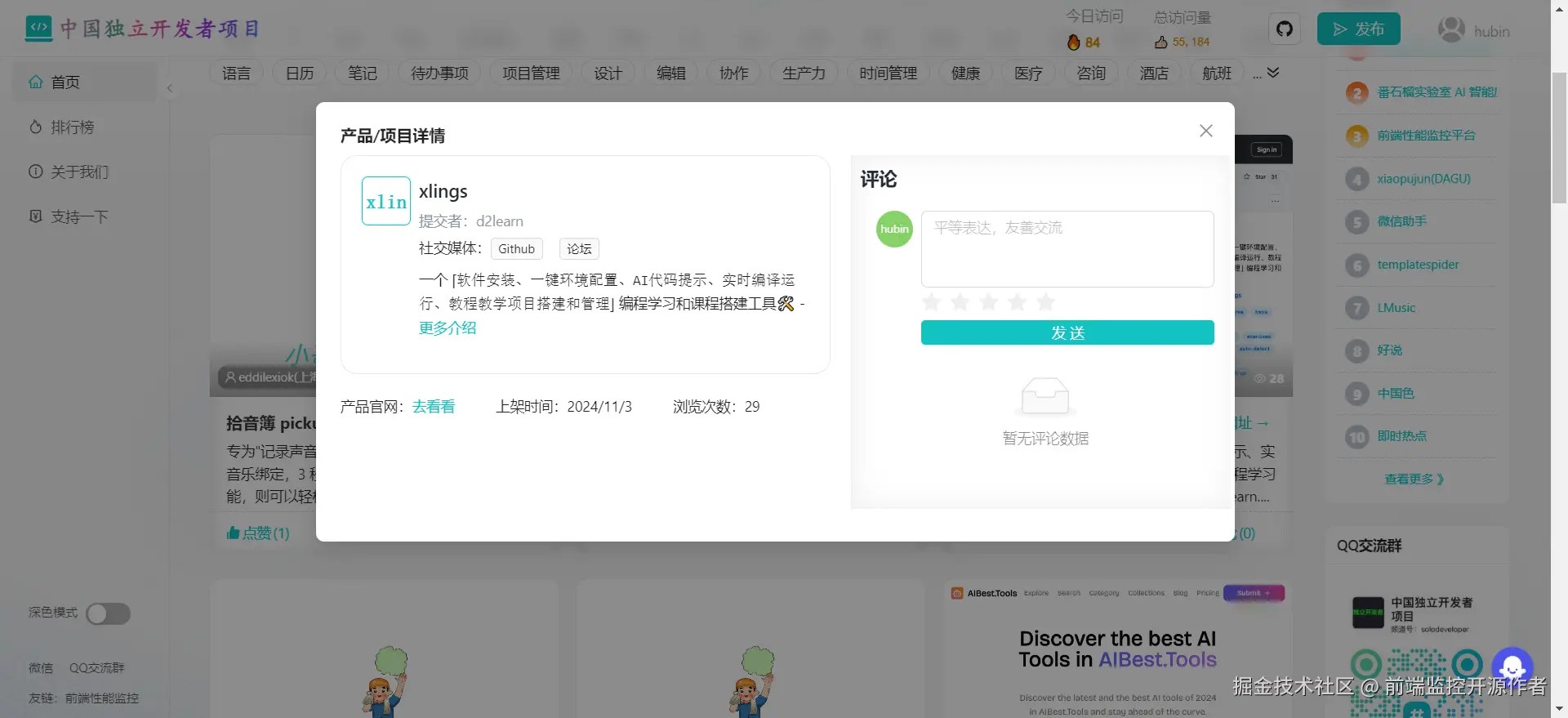The height and width of the screenshot is (718, 1568).
Task: Select the 协作 category tag
Action: point(734,74)
